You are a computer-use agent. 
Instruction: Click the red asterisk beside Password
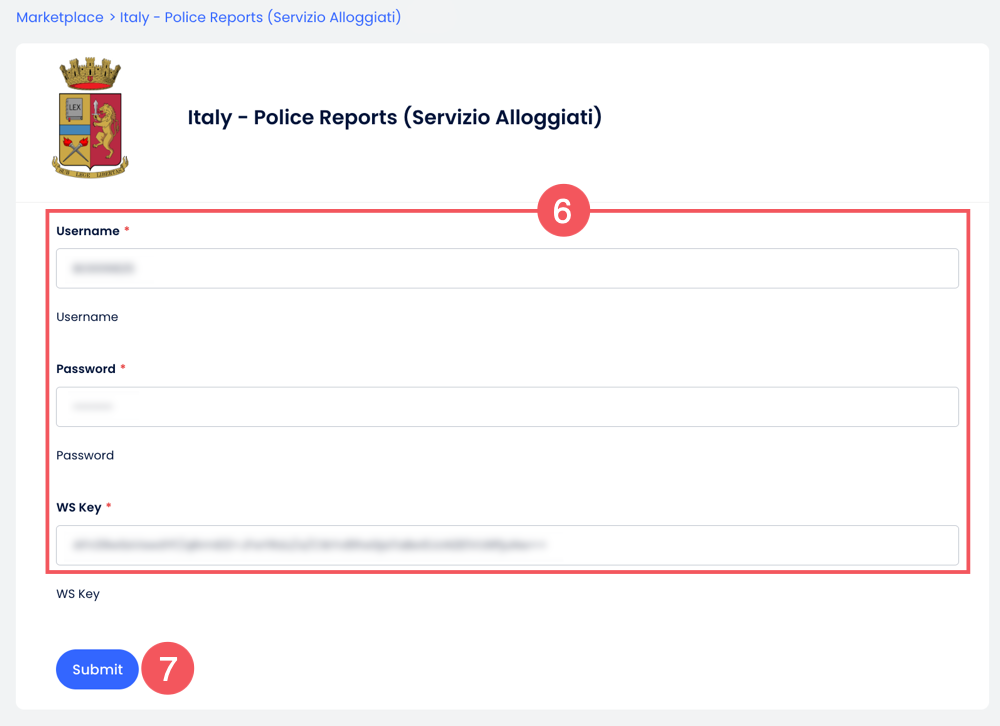pos(123,369)
